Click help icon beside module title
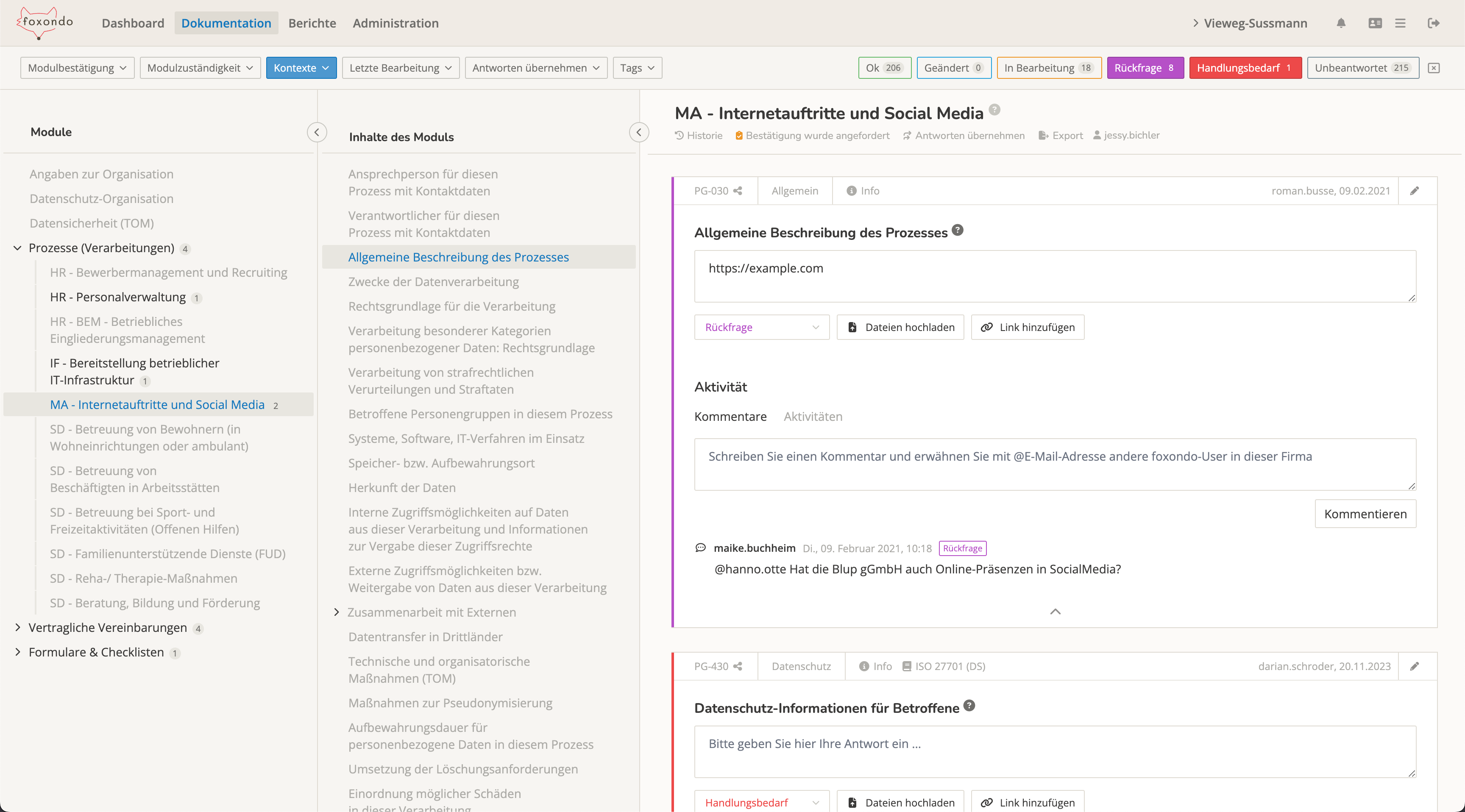Image resolution: width=1465 pixels, height=812 pixels. (994, 110)
